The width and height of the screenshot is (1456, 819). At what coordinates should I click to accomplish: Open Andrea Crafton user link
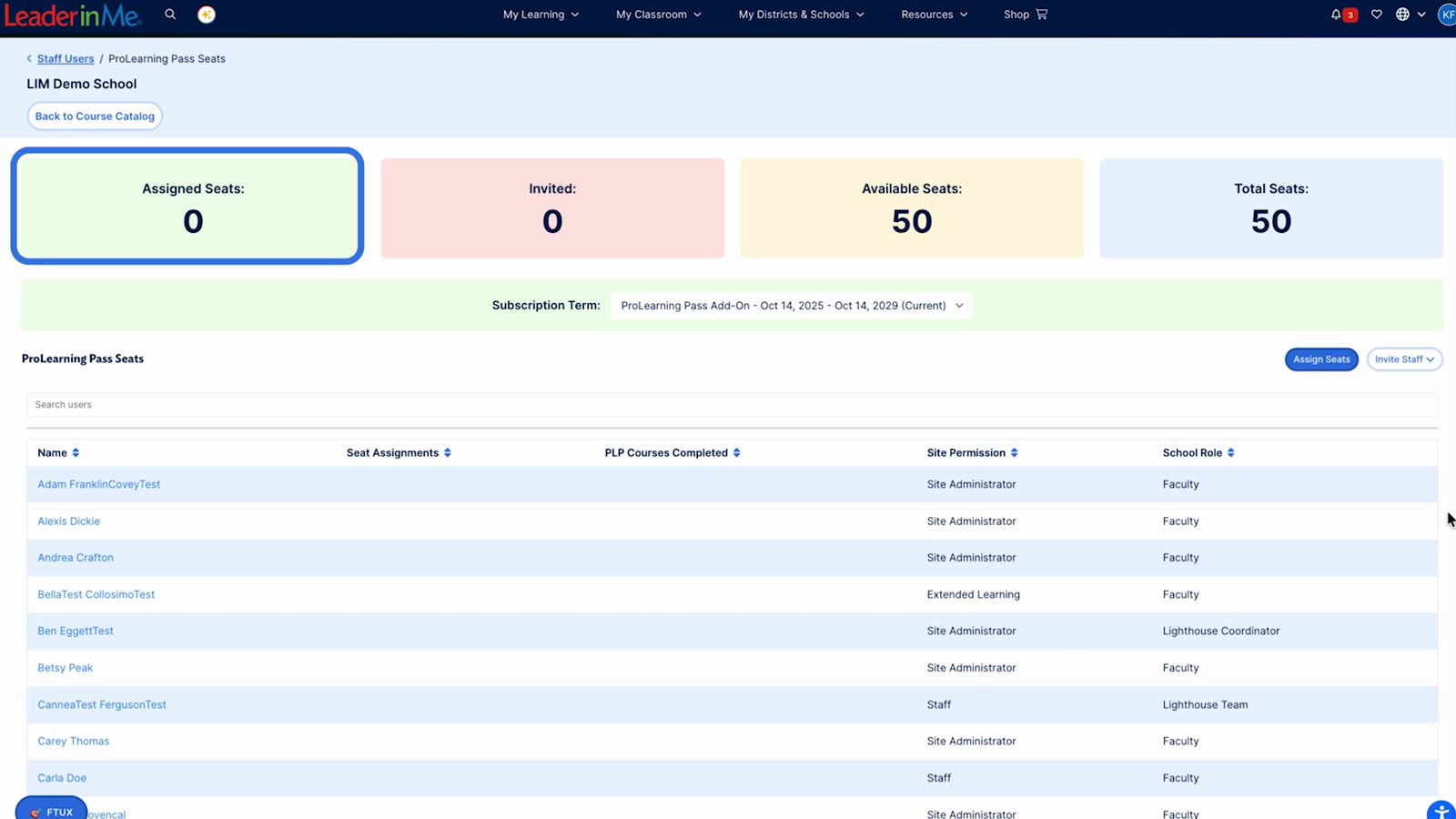point(76,558)
